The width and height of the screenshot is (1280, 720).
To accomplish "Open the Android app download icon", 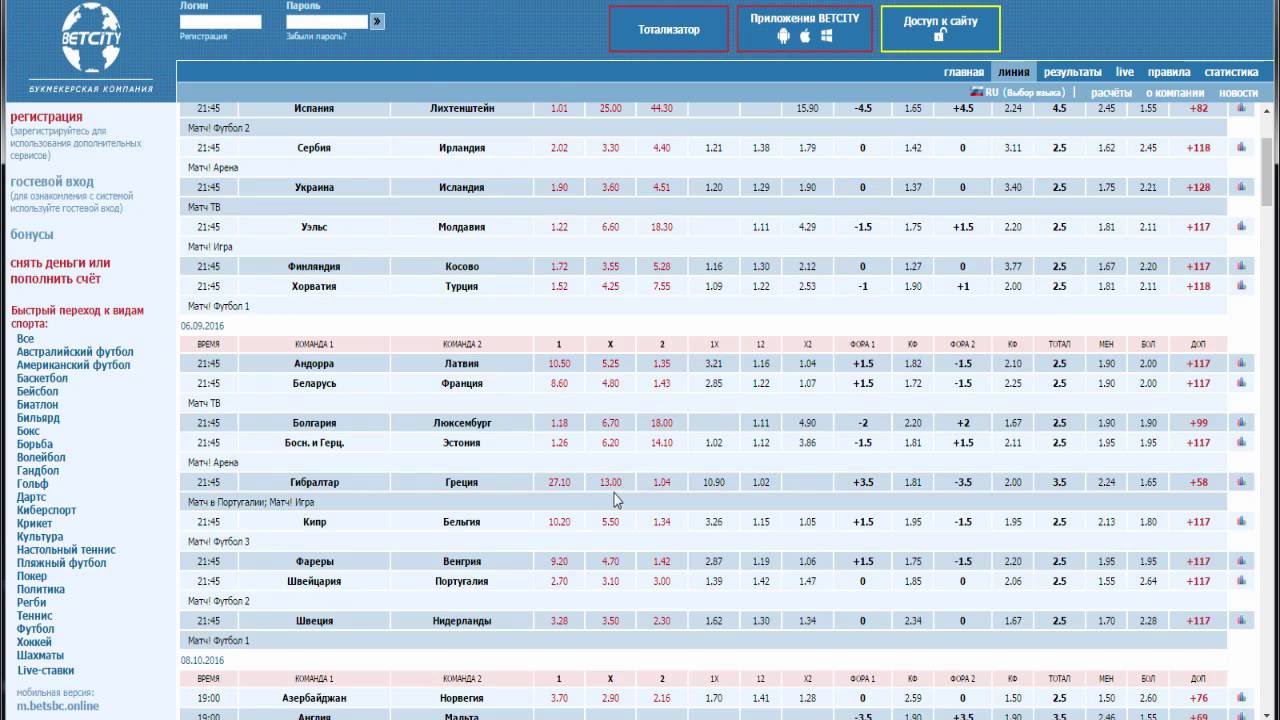I will click(x=783, y=36).
